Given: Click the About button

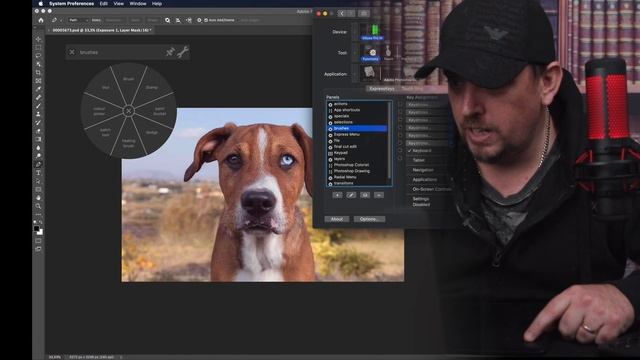Looking at the screenshot, I should (x=337, y=219).
